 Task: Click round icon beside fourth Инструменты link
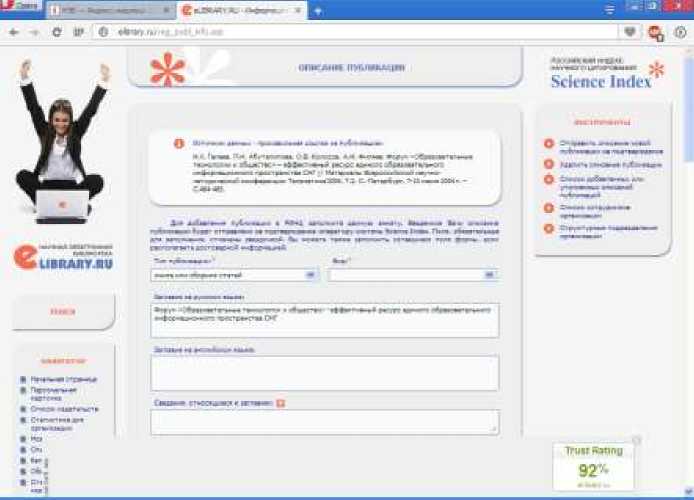[x=549, y=208]
